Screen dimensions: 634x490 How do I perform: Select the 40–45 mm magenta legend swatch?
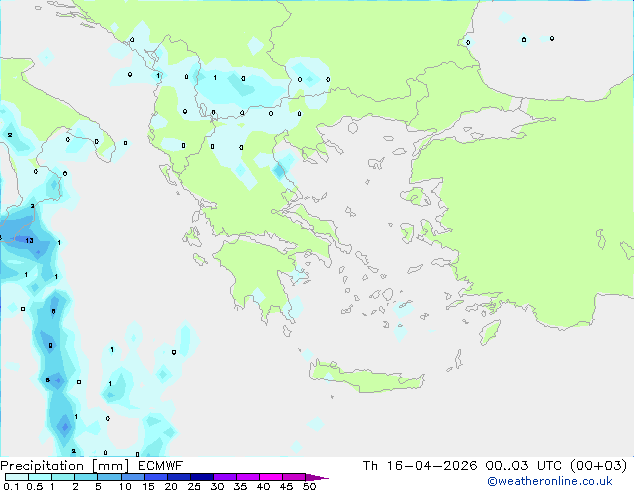coord(271,477)
